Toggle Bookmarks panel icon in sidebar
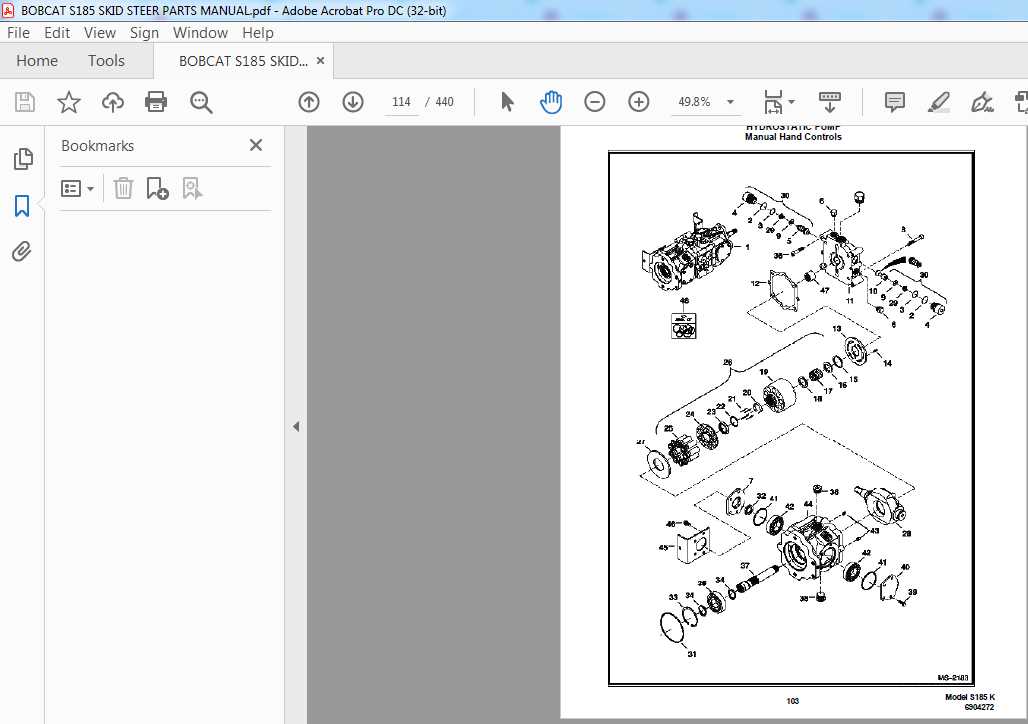 coord(22,206)
